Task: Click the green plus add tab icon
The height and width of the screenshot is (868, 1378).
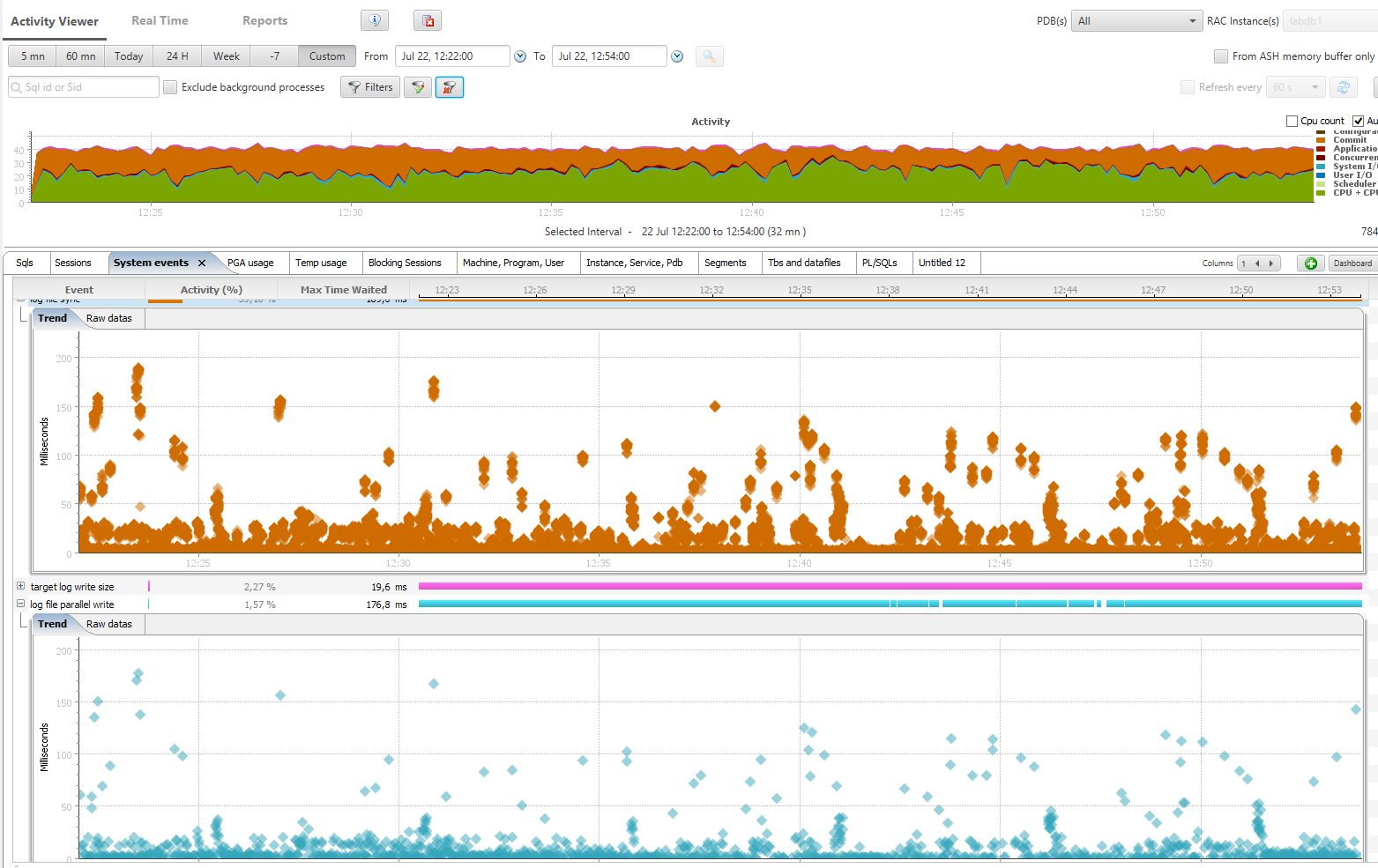Action: point(1311,263)
